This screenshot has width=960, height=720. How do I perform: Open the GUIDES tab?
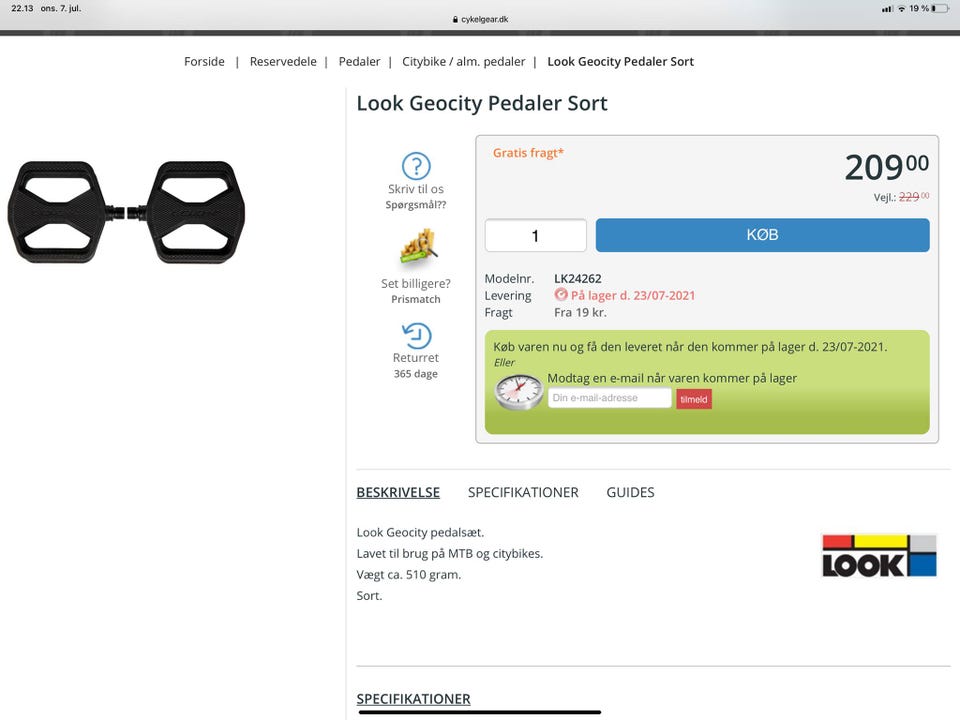pyautogui.click(x=630, y=492)
